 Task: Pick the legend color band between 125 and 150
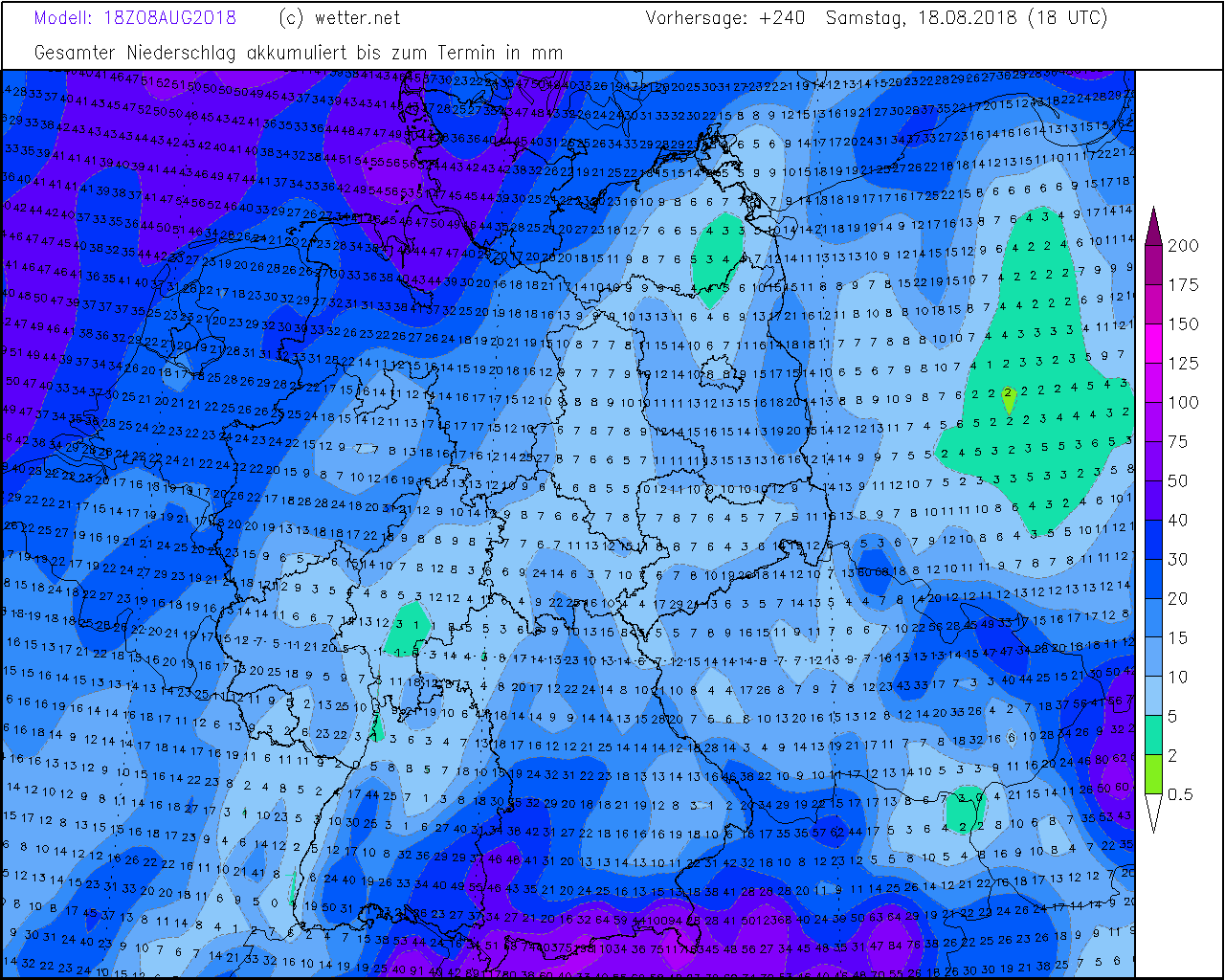[1154, 344]
